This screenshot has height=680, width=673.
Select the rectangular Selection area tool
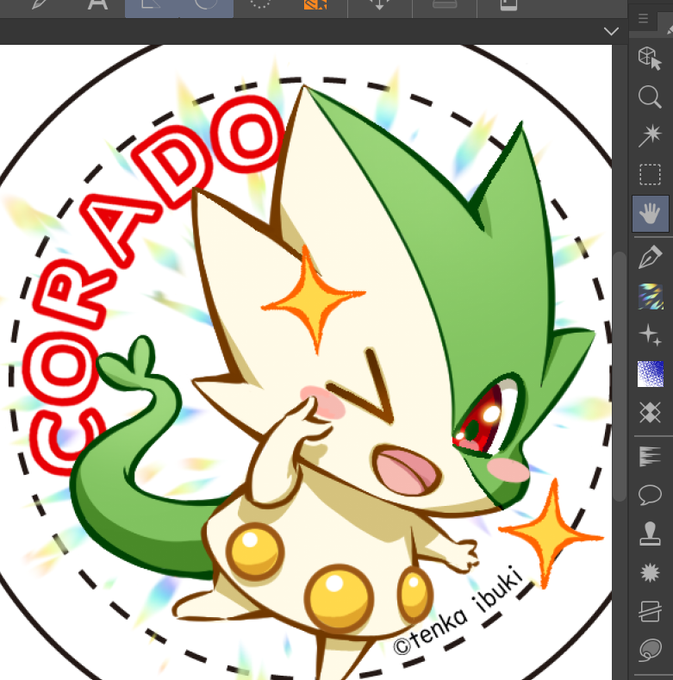650,174
